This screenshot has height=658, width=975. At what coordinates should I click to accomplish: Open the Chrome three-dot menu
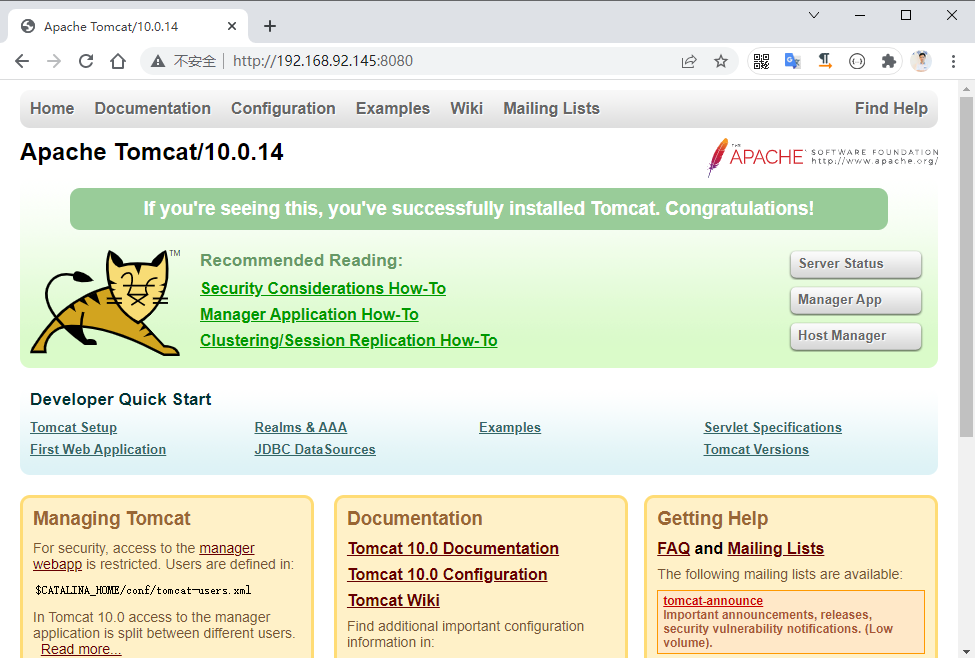point(953,61)
